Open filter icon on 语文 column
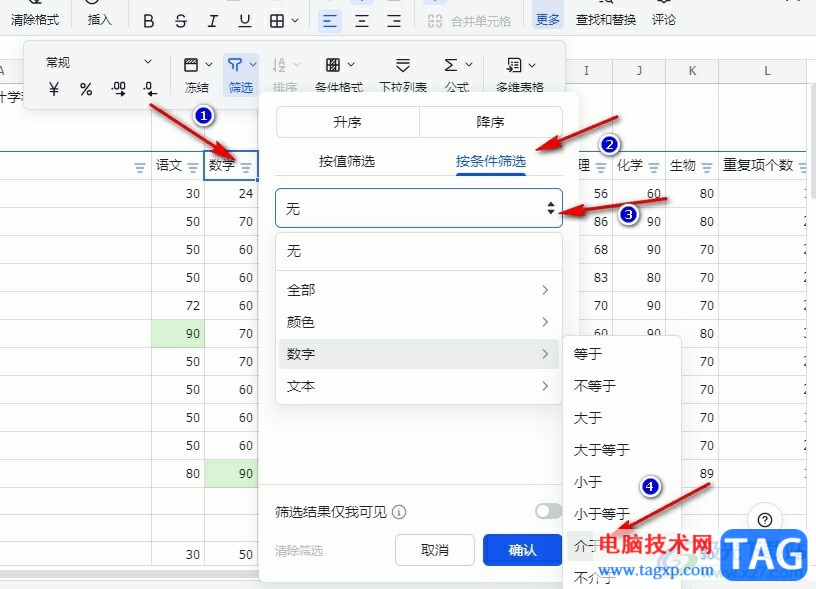Screen dimensions: 816x589 coord(193,168)
